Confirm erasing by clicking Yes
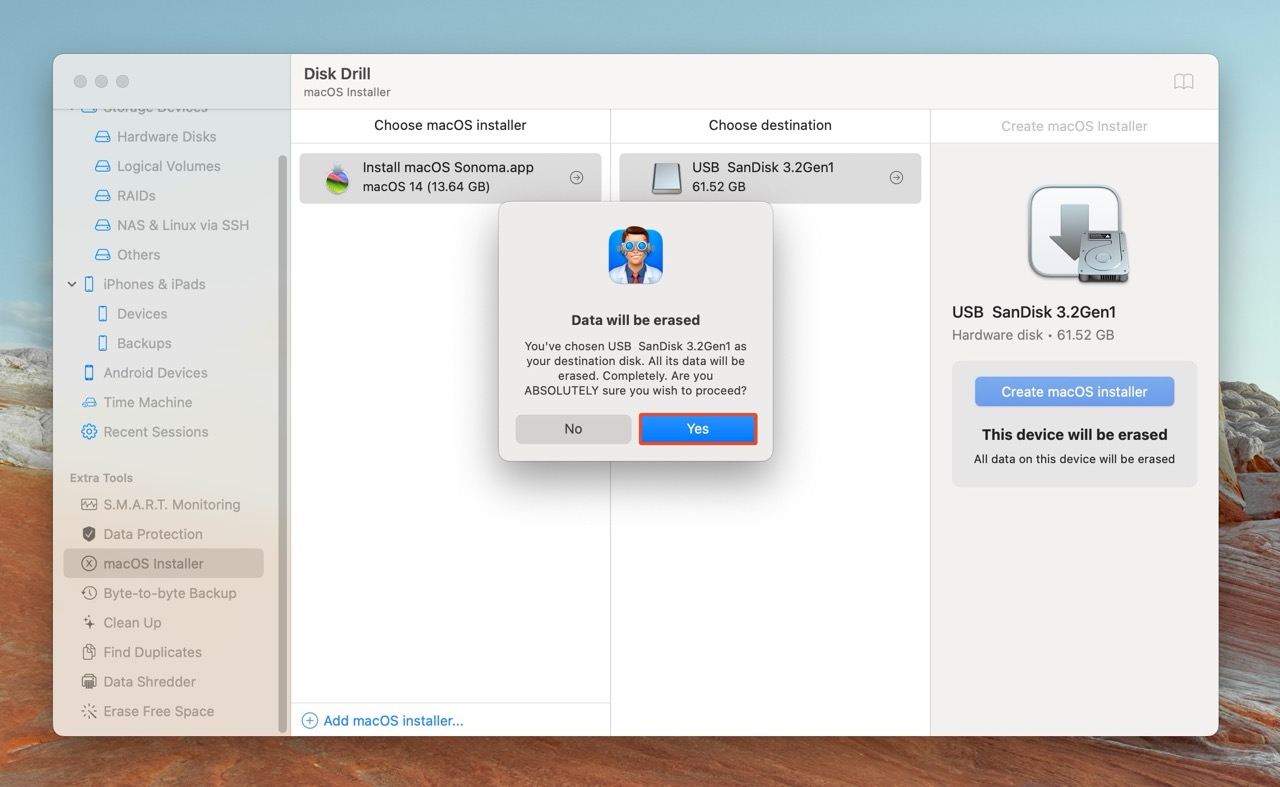Screen dimensions: 1280x787 697,429
